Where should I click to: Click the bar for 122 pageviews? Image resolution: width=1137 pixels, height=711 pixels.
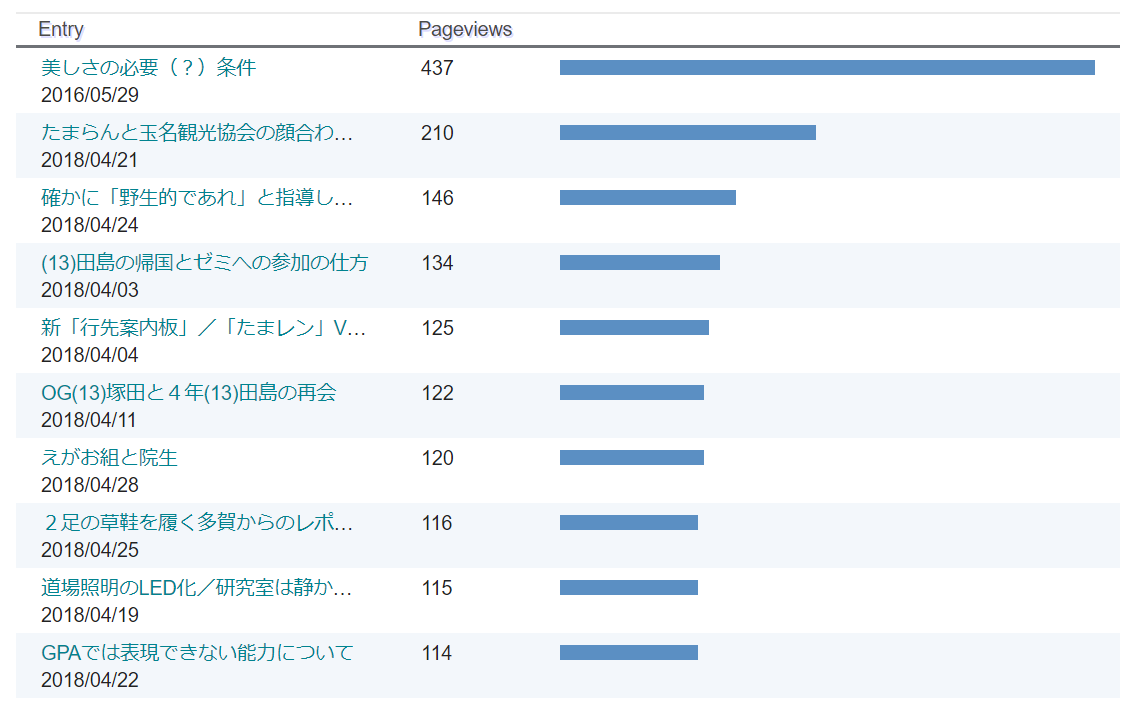point(632,392)
